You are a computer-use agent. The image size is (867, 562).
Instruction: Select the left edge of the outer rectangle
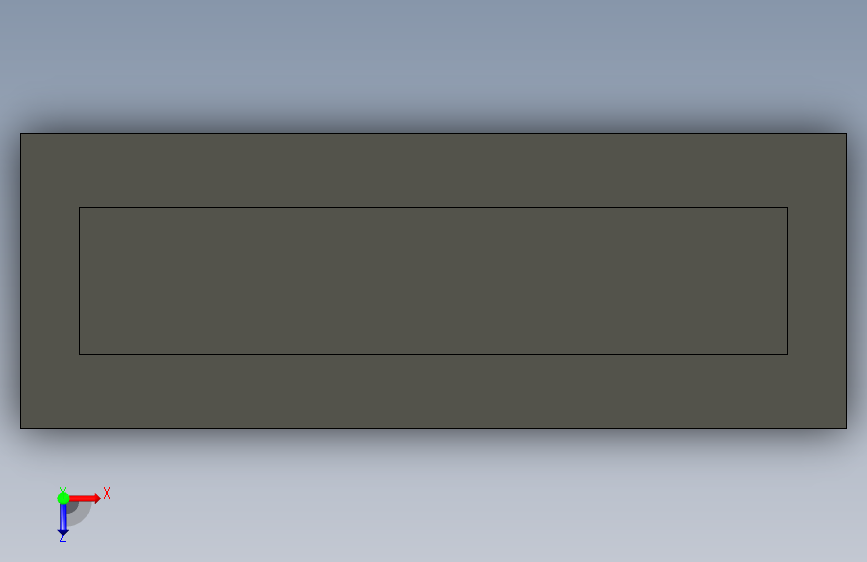click(x=20, y=281)
